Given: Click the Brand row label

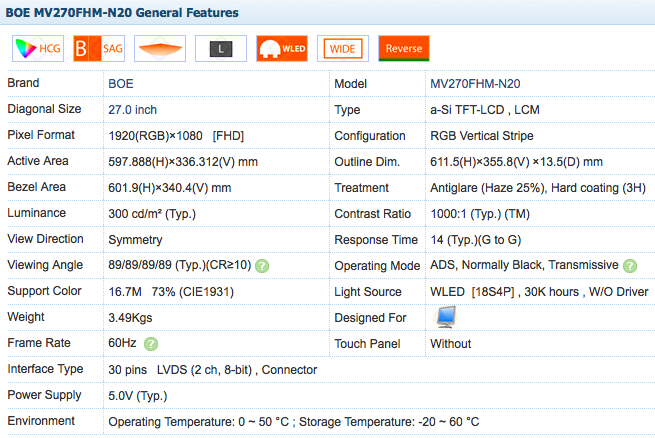Looking at the screenshot, I should (x=23, y=83).
